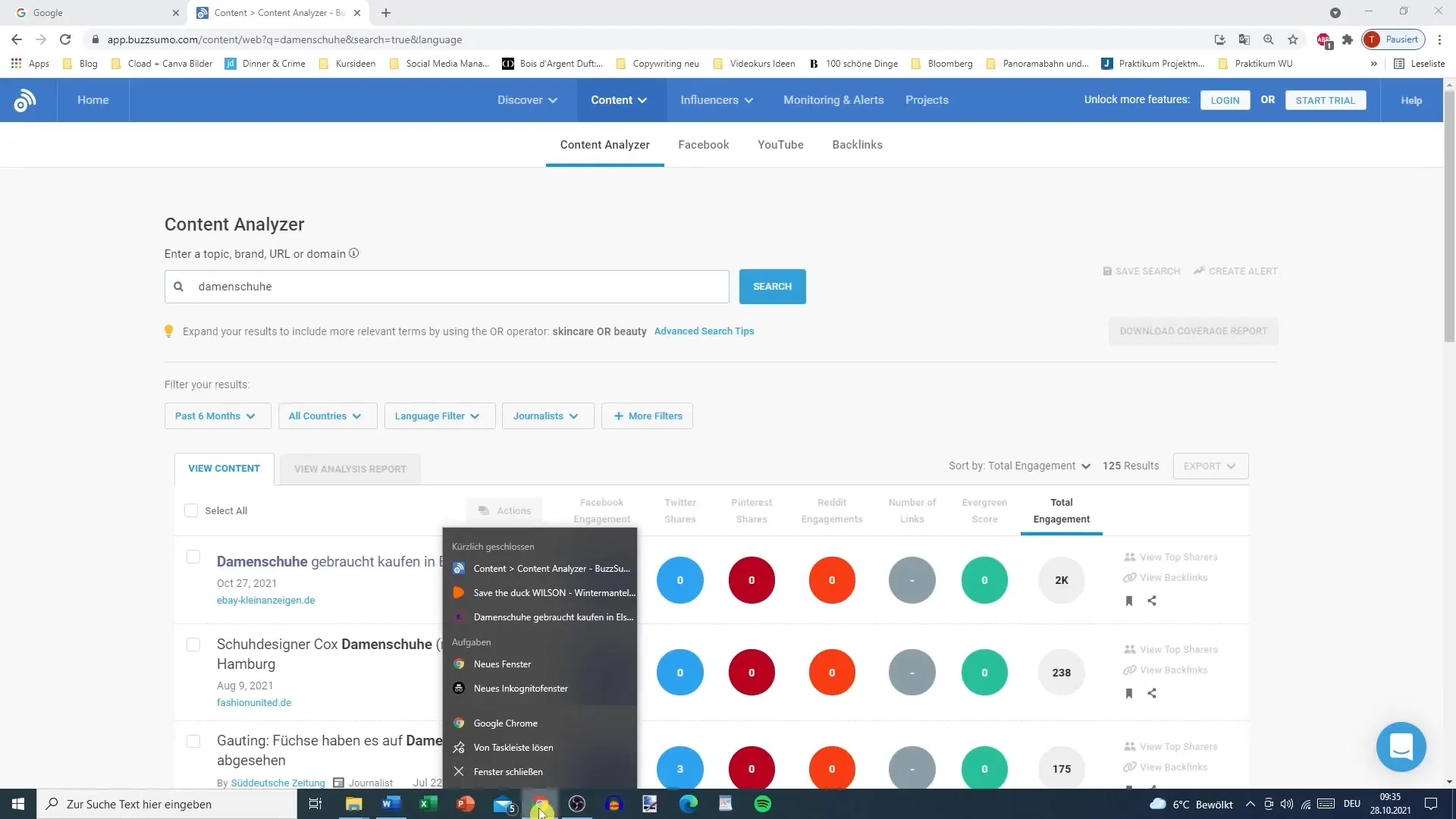Open PowerPoint from the taskbar
Viewport: 1456px width, 819px height.
click(466, 804)
